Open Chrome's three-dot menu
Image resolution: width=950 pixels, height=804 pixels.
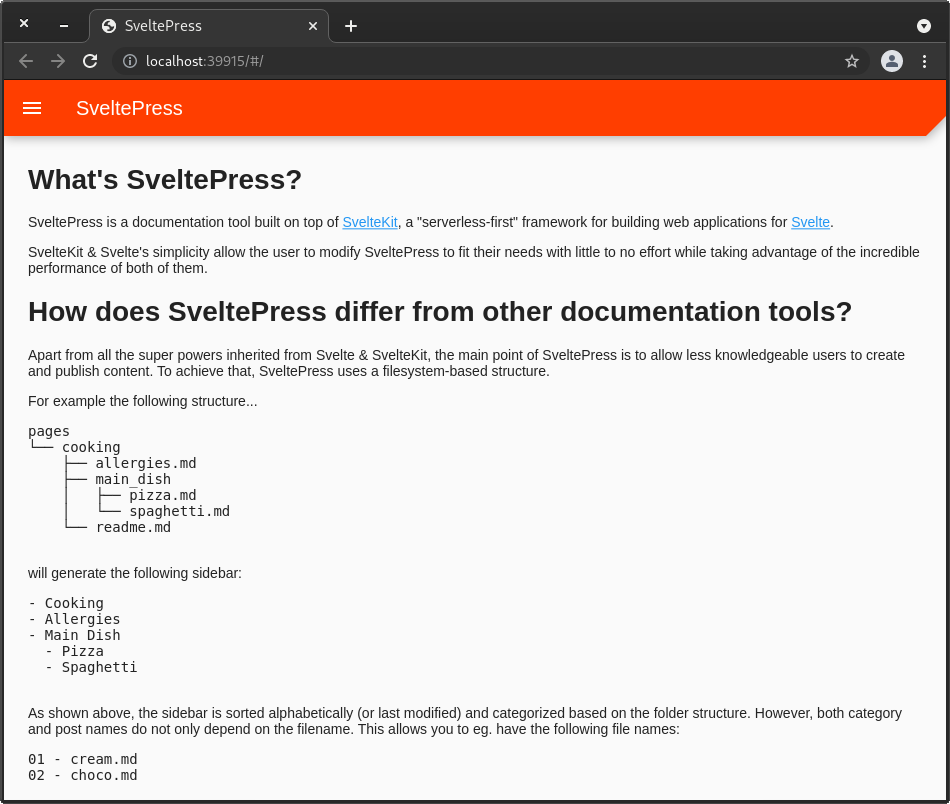coord(925,61)
